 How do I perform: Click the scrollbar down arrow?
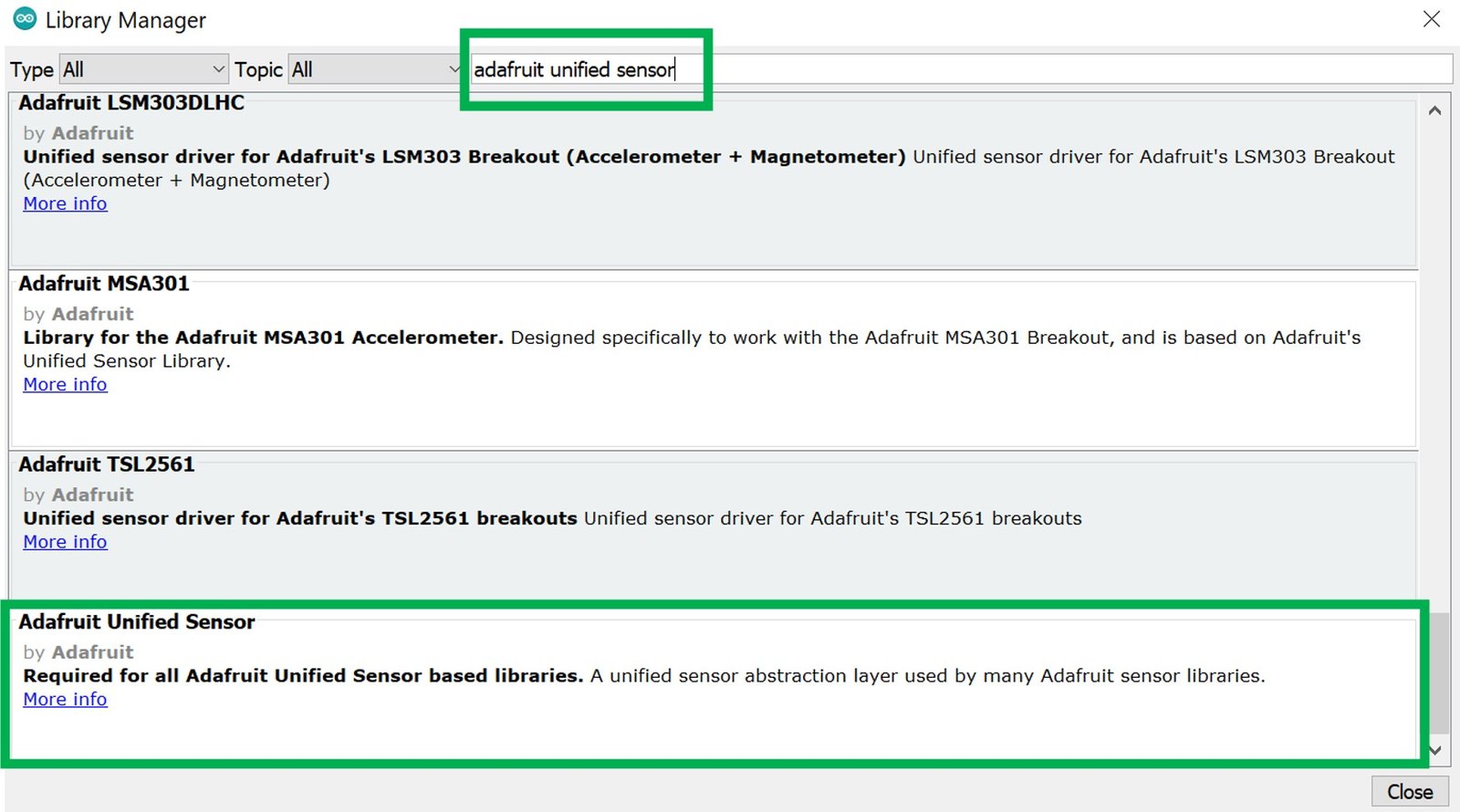1434,750
